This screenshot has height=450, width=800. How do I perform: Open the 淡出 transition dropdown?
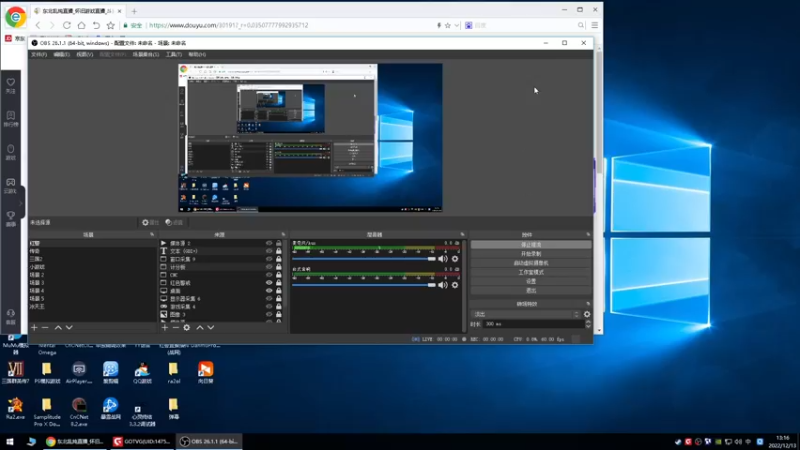(x=527, y=314)
